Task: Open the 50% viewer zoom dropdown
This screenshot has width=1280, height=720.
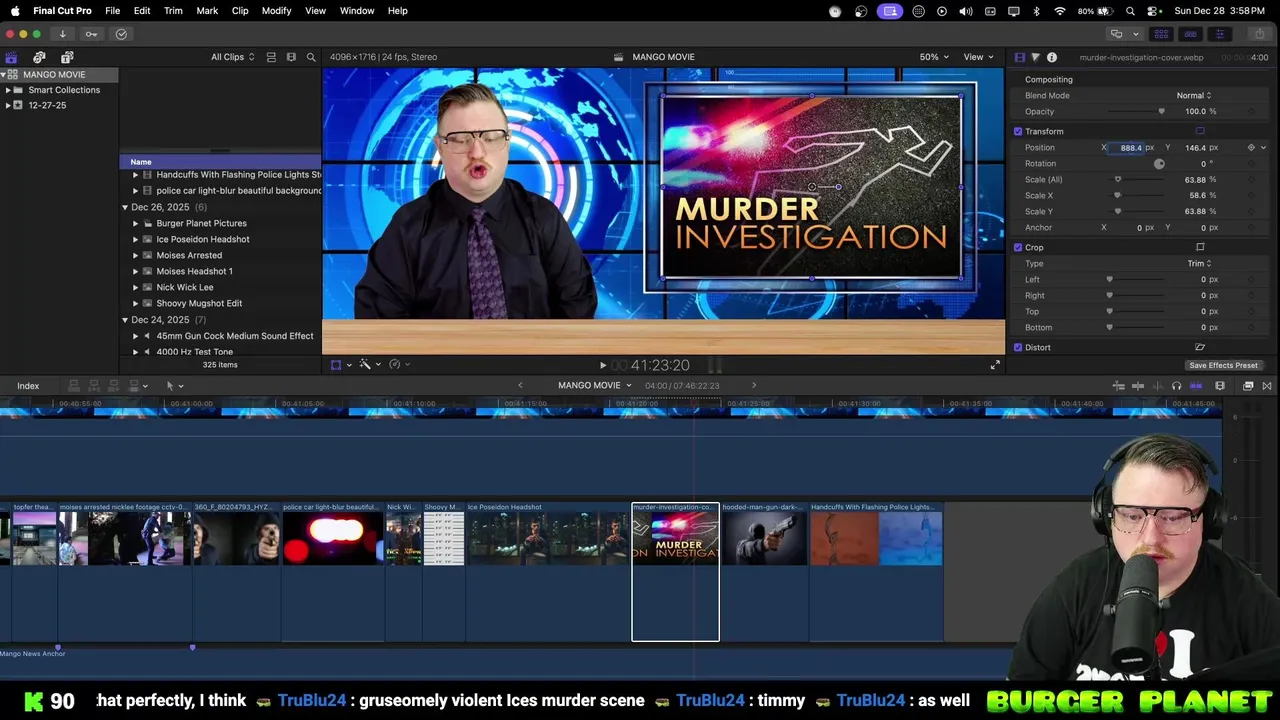Action: (x=934, y=57)
